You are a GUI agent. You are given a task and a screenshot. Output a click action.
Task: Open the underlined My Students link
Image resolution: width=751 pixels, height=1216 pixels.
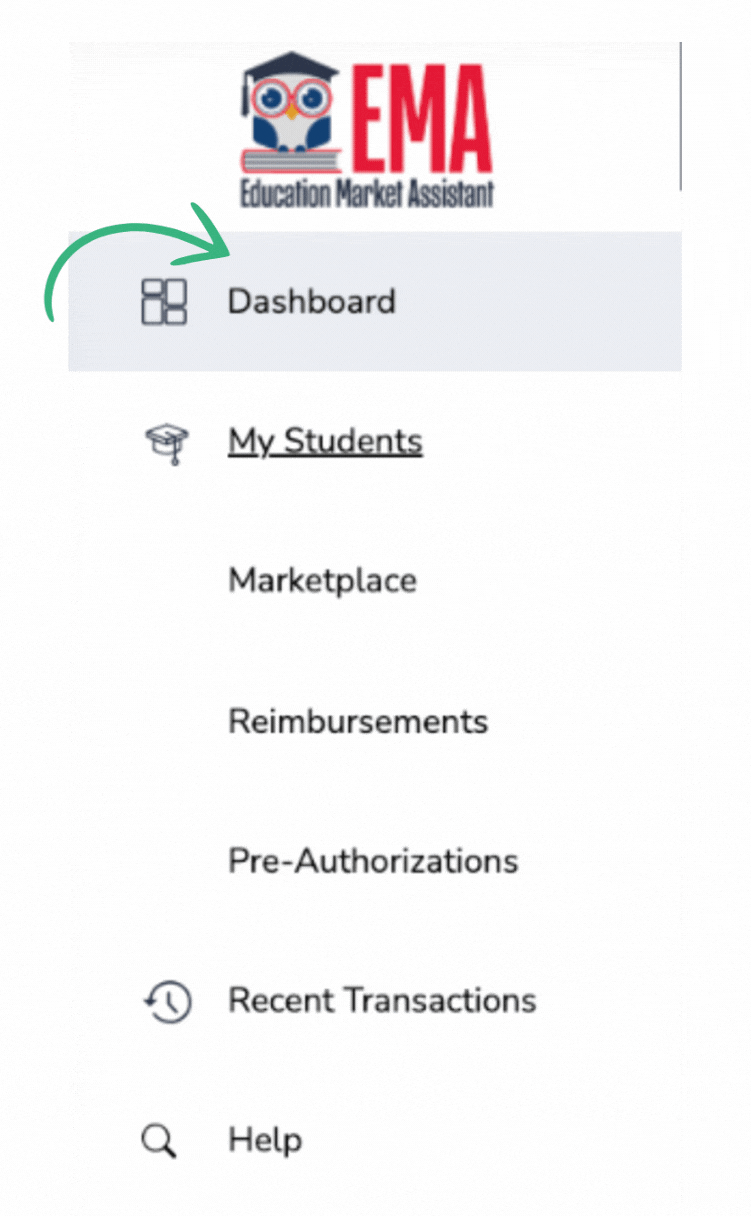point(325,441)
